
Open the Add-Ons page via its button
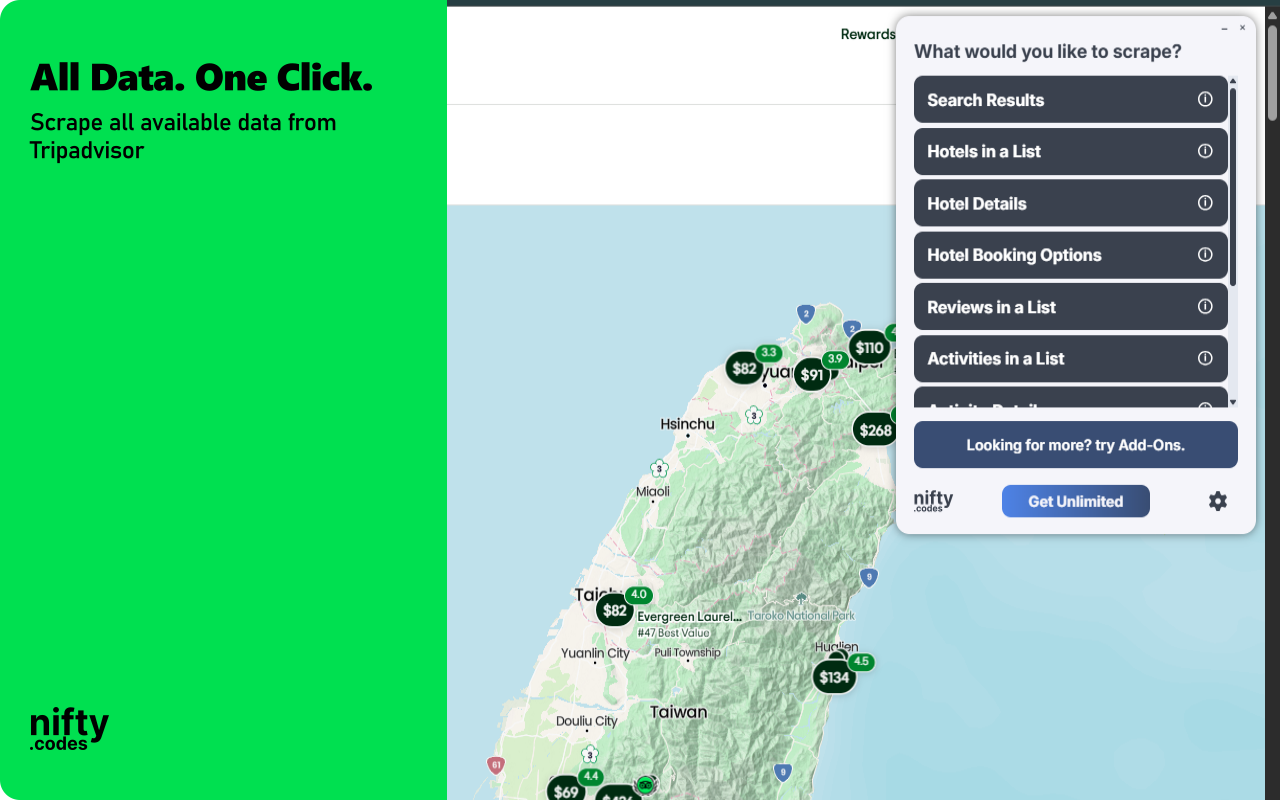tap(1075, 444)
